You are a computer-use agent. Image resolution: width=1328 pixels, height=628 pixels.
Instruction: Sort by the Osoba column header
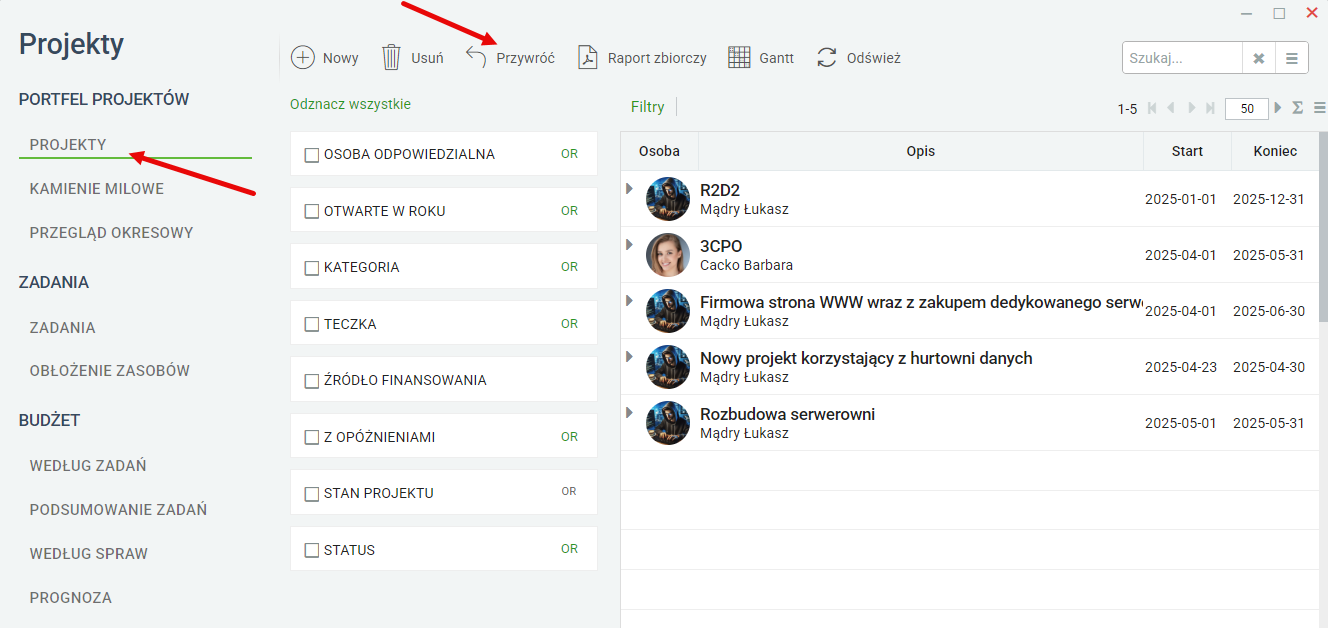[x=660, y=151]
